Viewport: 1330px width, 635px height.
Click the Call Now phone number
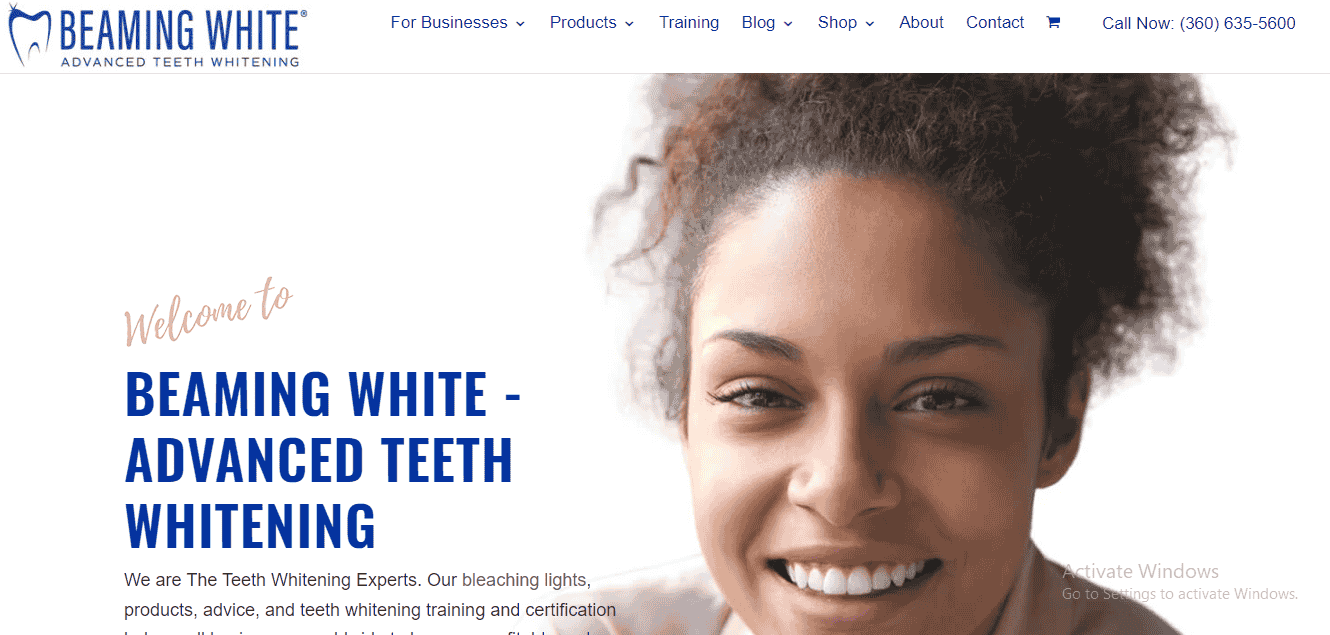1199,23
